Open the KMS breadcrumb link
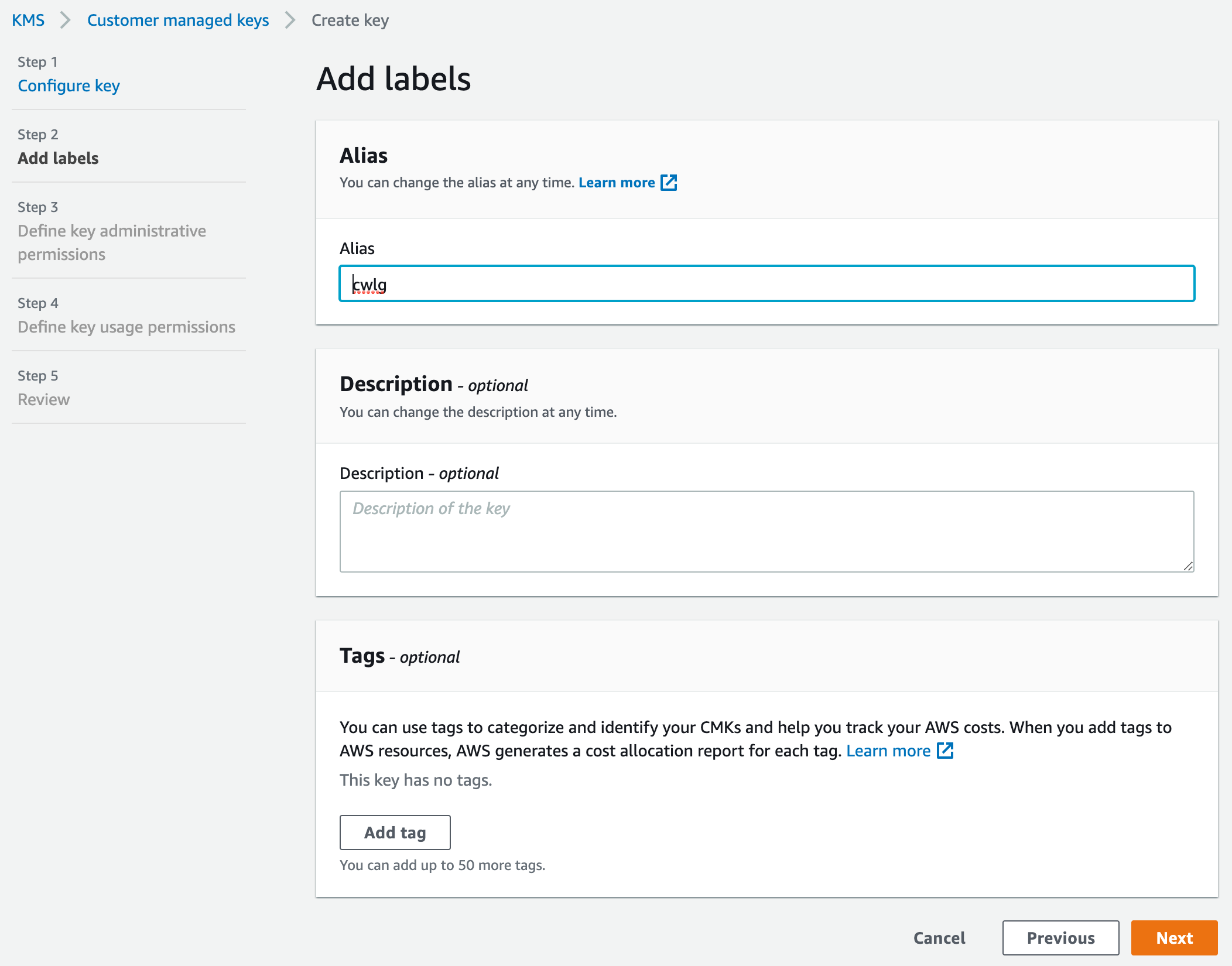1232x966 pixels. pos(29,19)
